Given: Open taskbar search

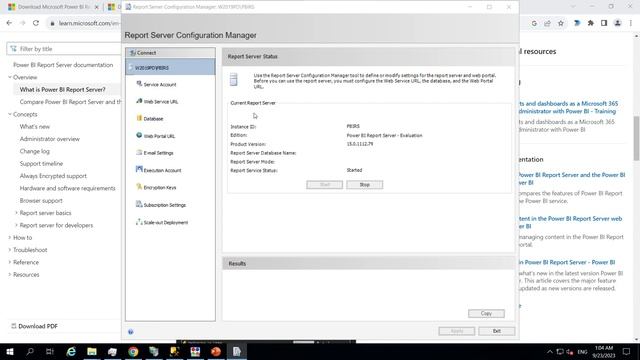Looking at the screenshot, I should click(x=30, y=351).
